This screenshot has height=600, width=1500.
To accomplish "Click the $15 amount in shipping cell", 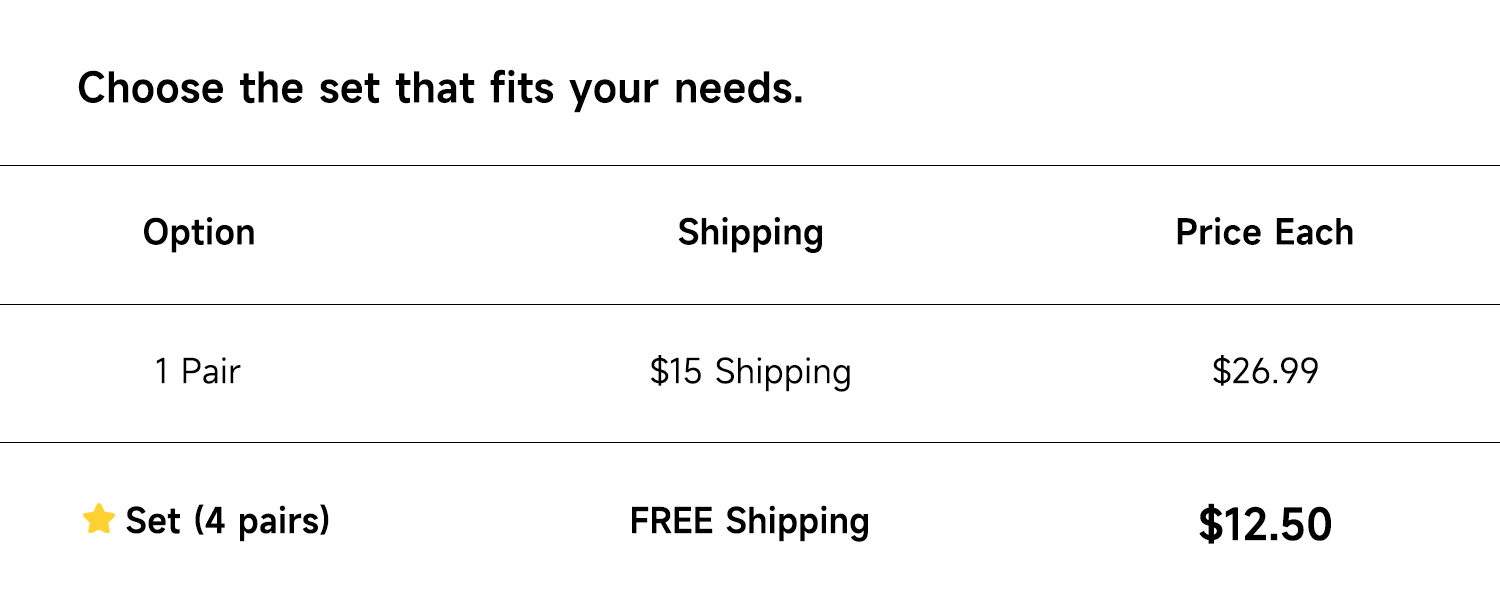I will [677, 372].
